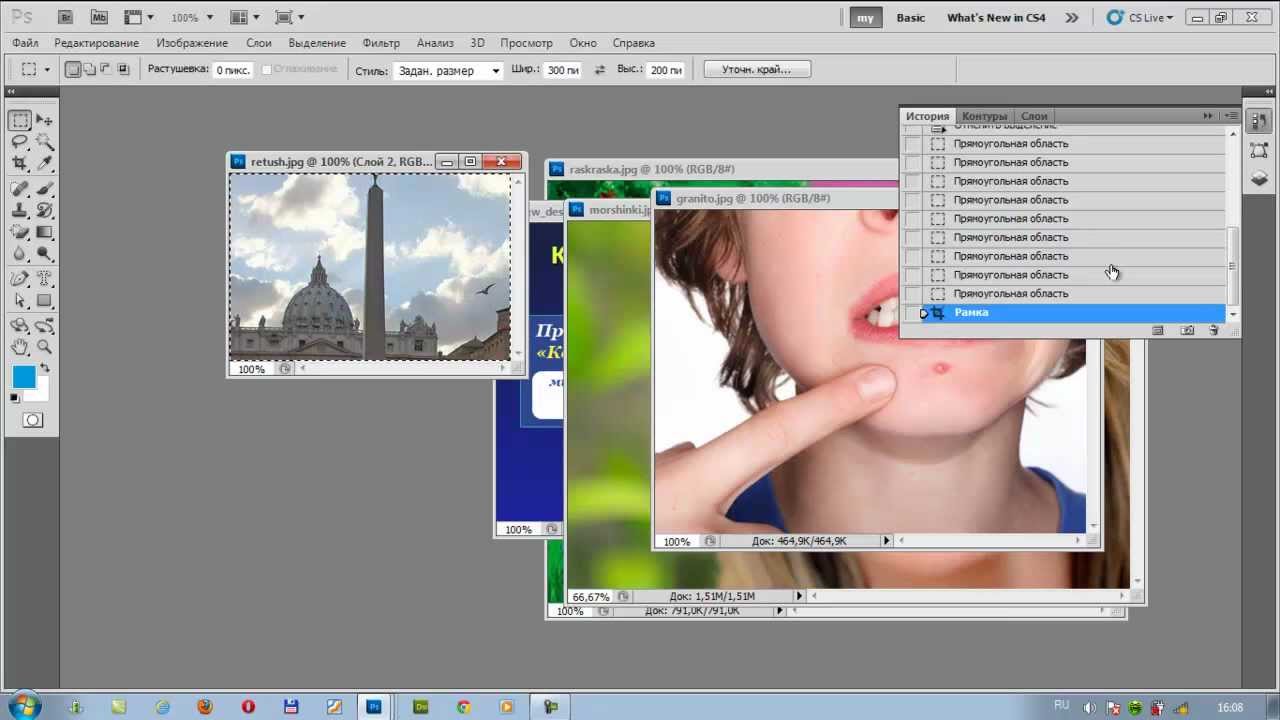The height and width of the screenshot is (720, 1280).
Task: Open the CS Live dropdown
Action: (1141, 18)
